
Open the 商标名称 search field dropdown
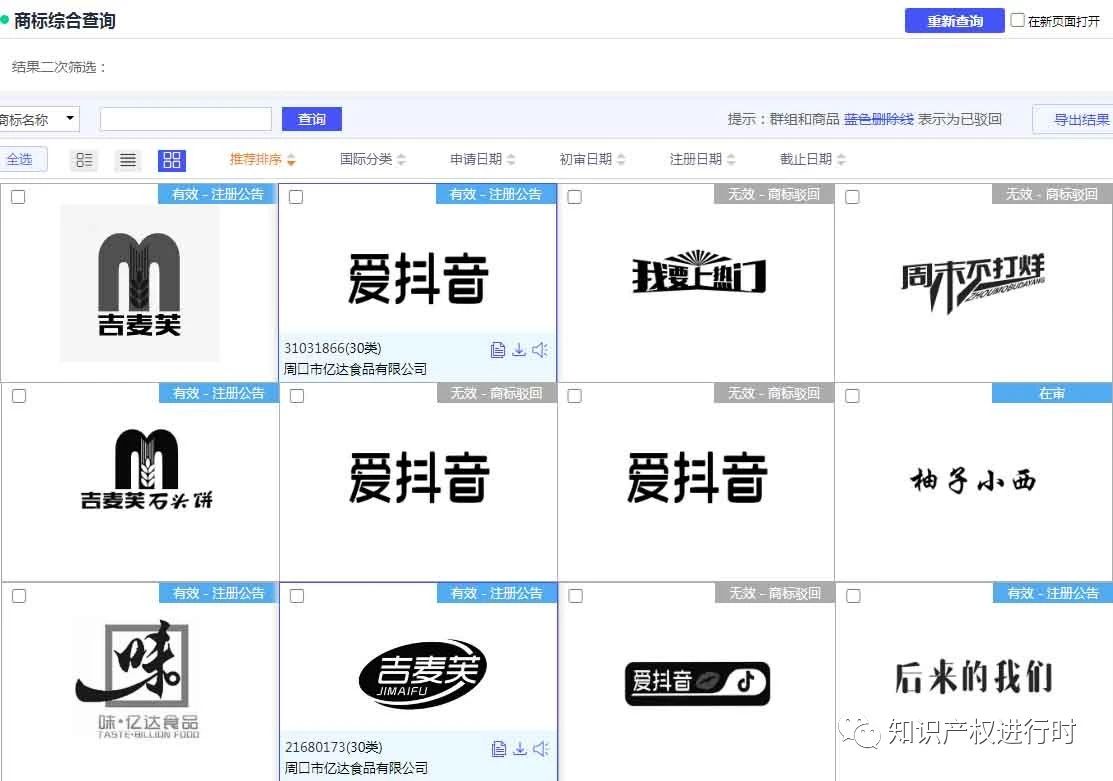tap(38, 119)
